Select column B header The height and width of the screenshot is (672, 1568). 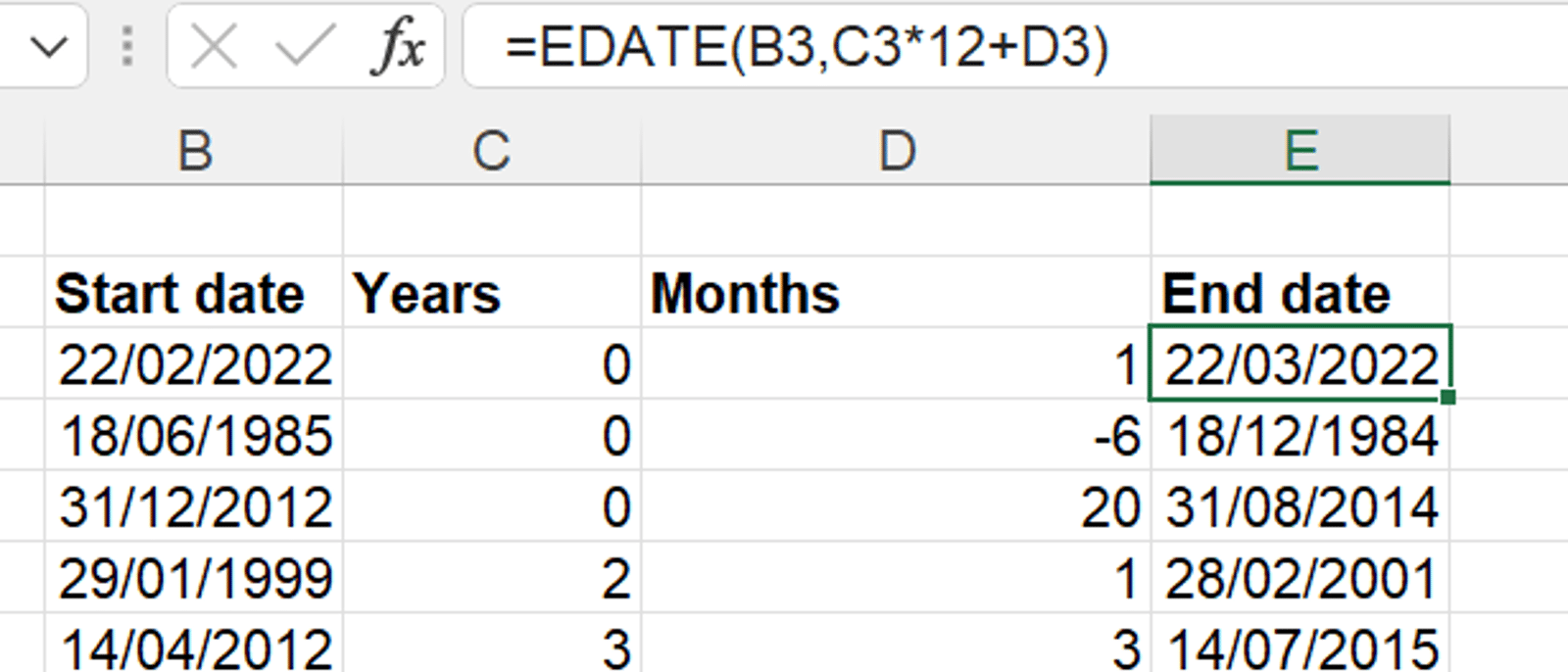tap(194, 152)
